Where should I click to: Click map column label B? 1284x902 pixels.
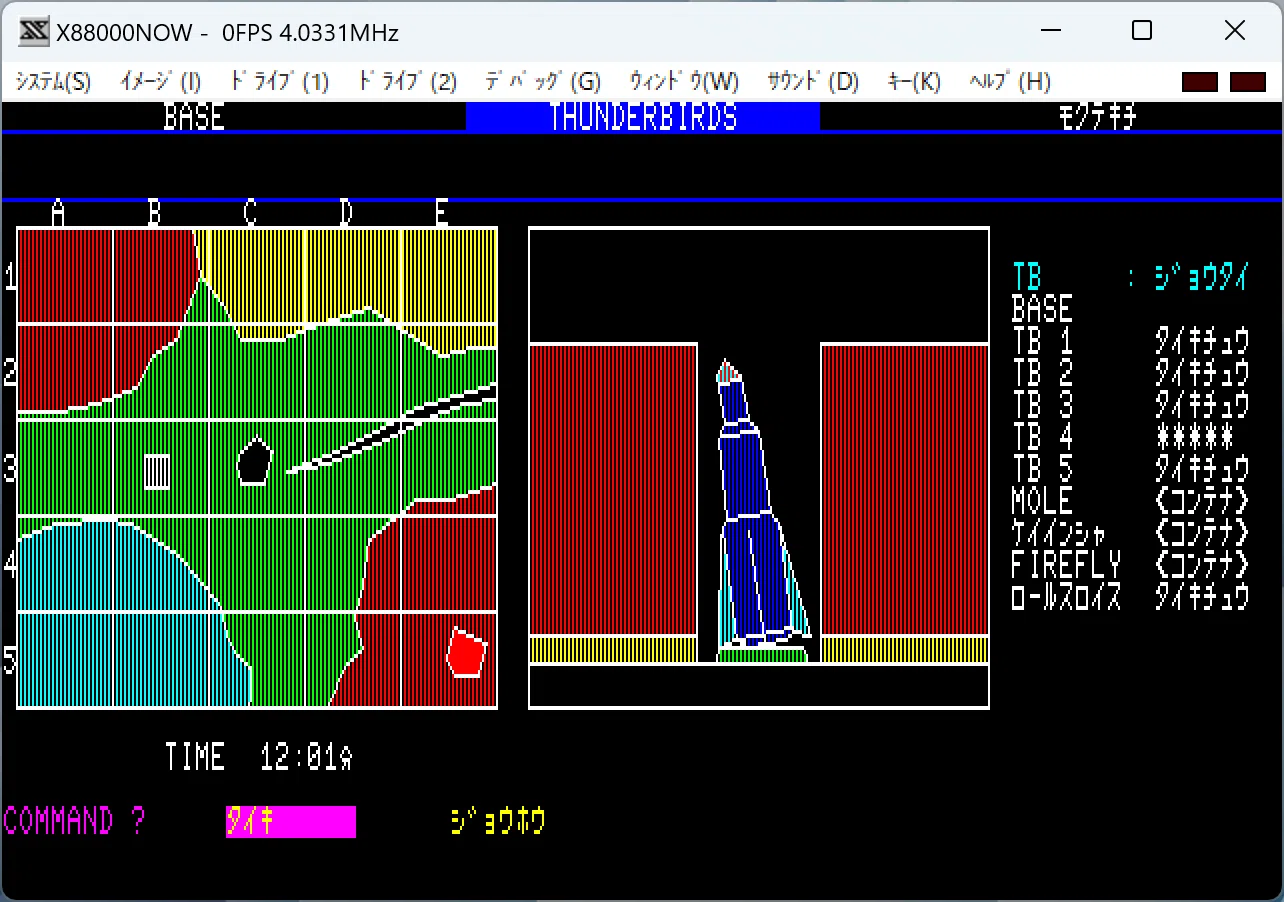pos(154,213)
